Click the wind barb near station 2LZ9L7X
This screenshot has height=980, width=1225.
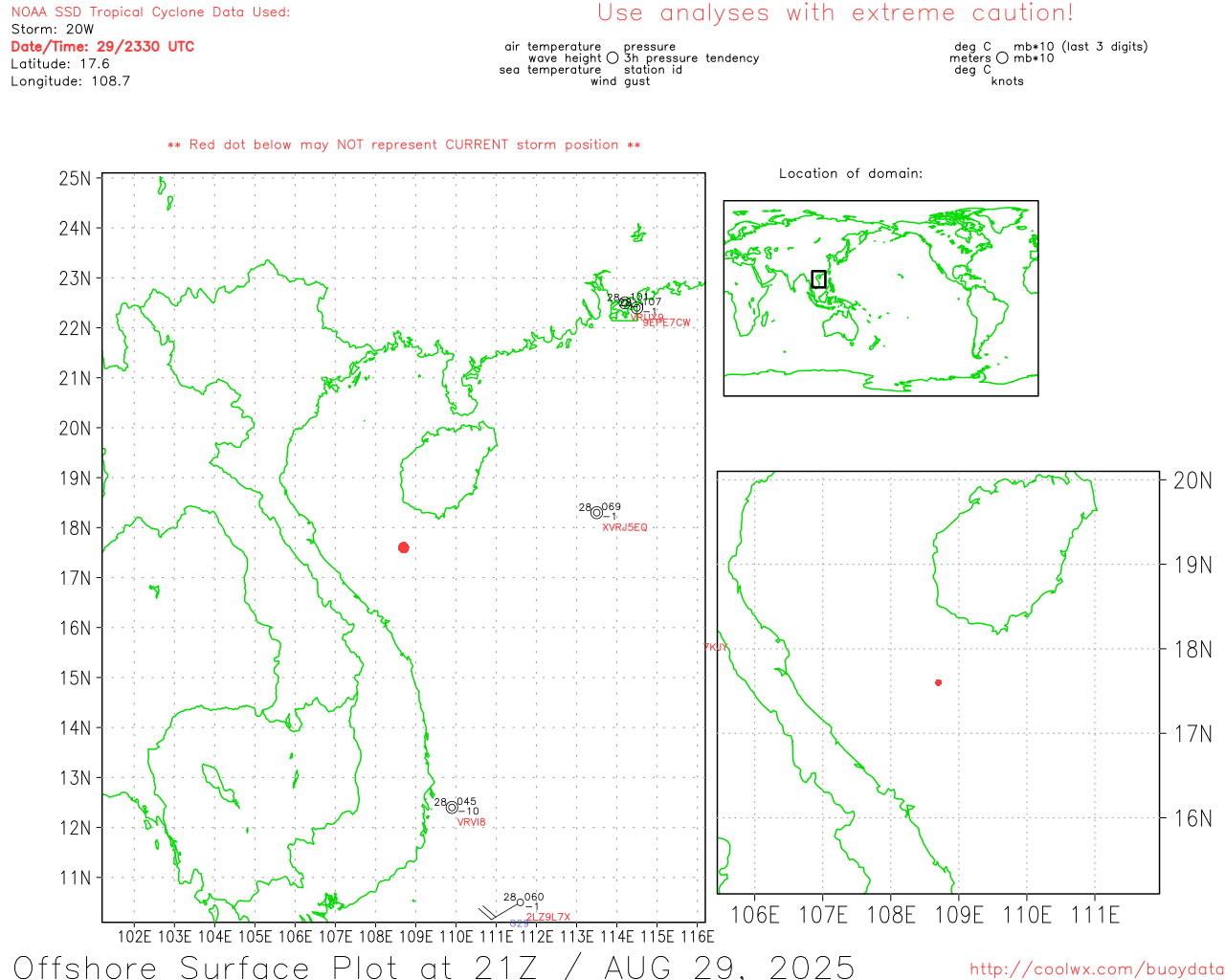pyautogui.click(x=498, y=911)
